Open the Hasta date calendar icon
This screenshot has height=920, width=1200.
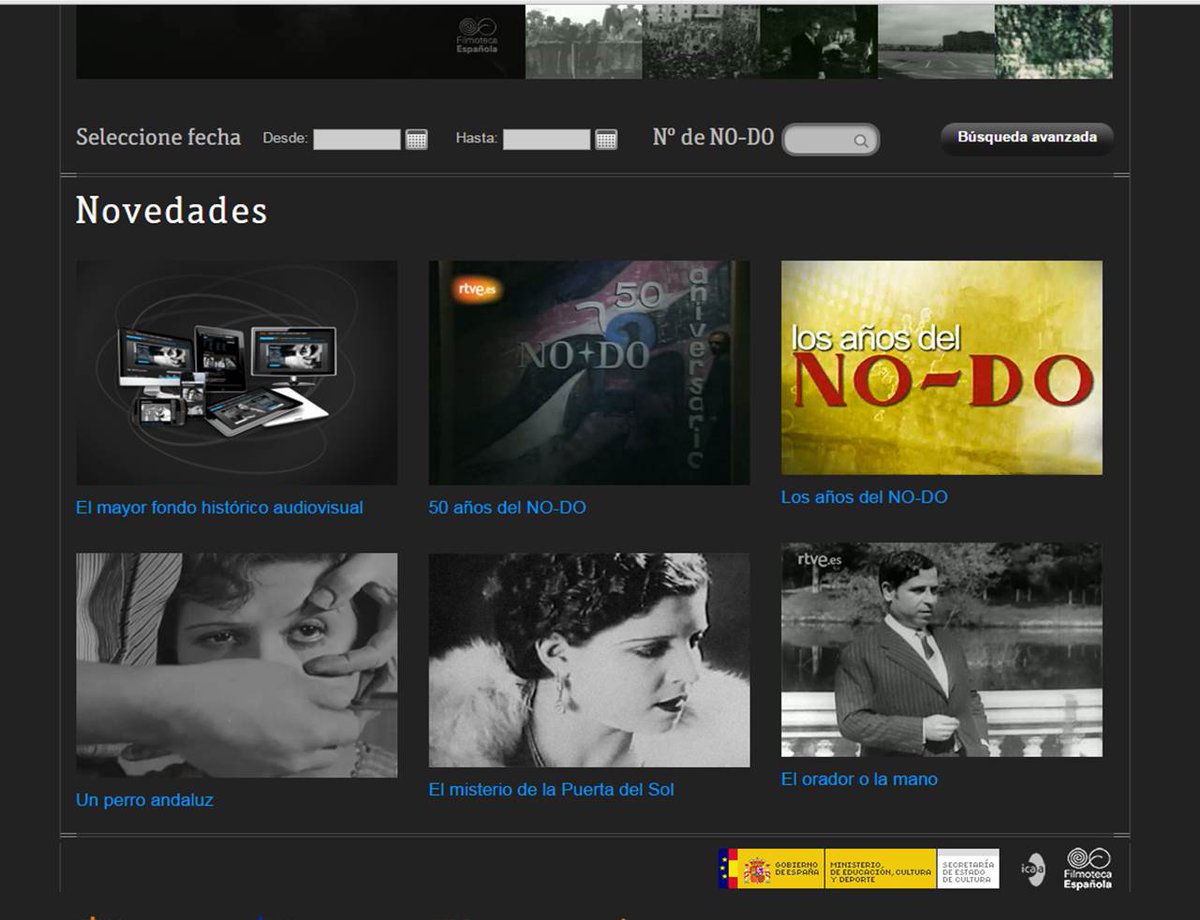[606, 139]
